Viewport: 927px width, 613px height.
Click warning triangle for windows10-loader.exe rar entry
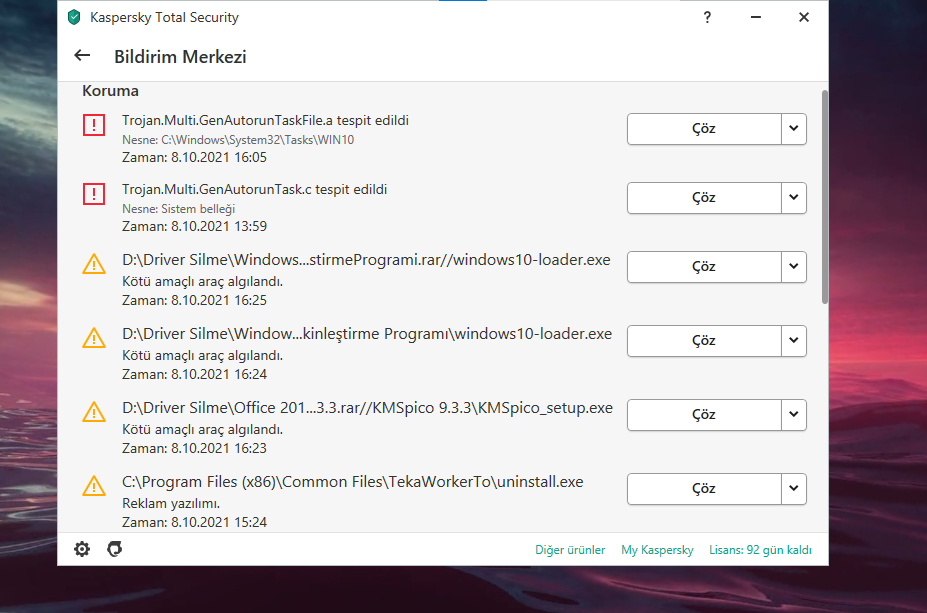click(x=94, y=264)
